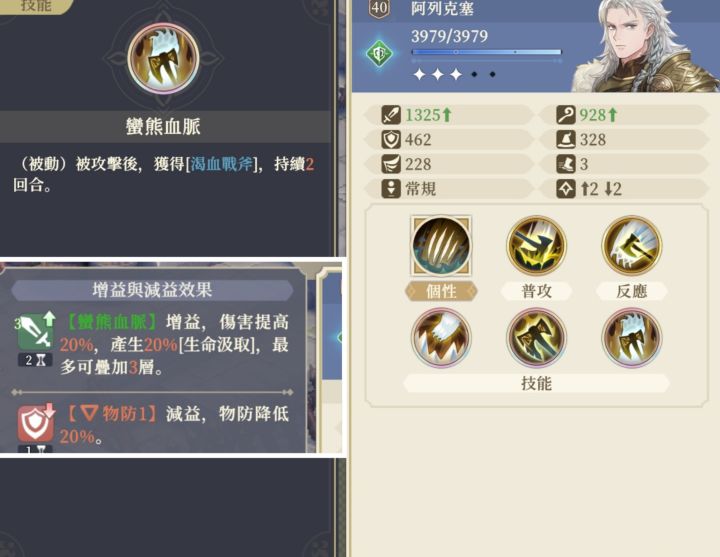Select the claw-marks 個性 trait icon

441,246
